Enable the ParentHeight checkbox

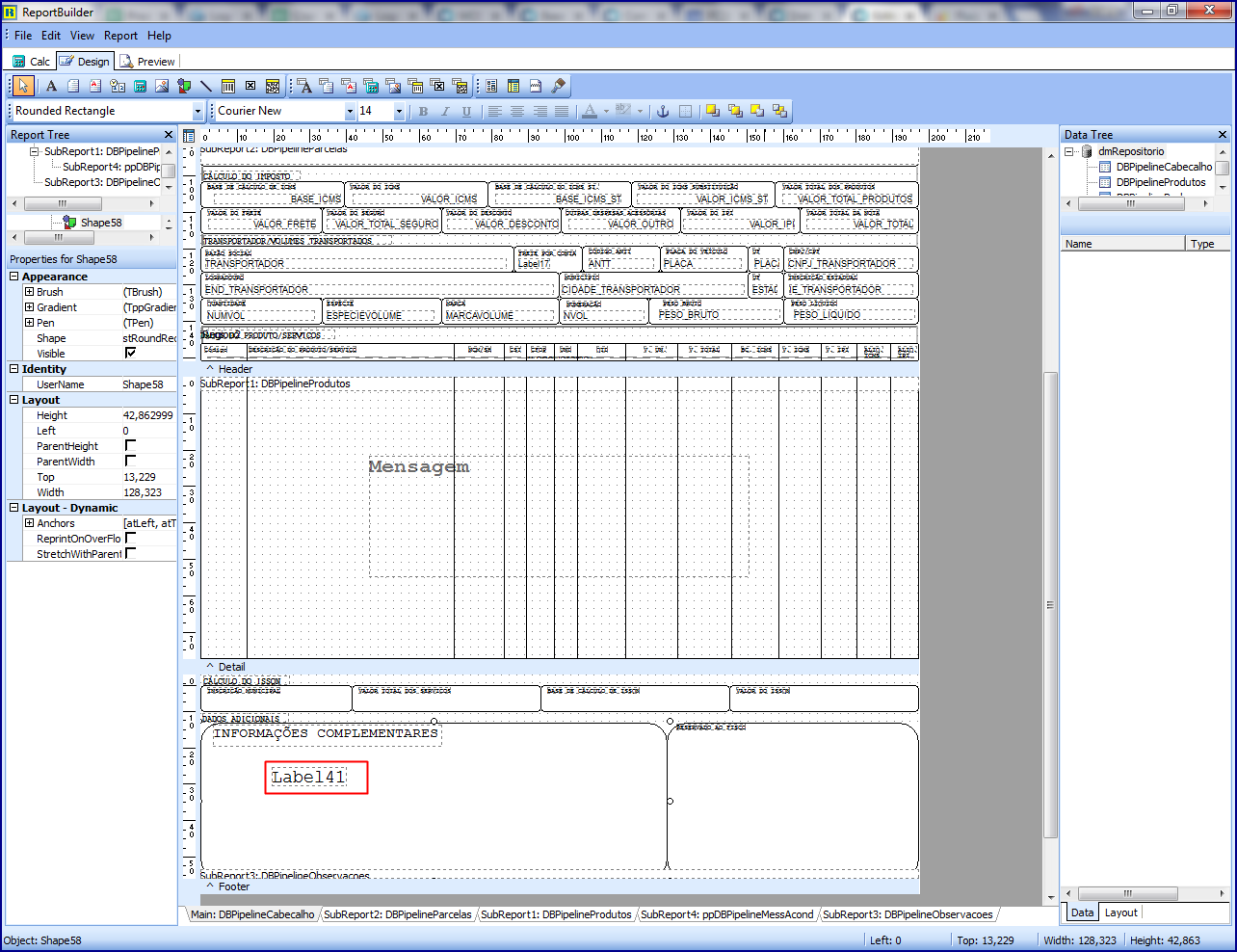click(130, 445)
